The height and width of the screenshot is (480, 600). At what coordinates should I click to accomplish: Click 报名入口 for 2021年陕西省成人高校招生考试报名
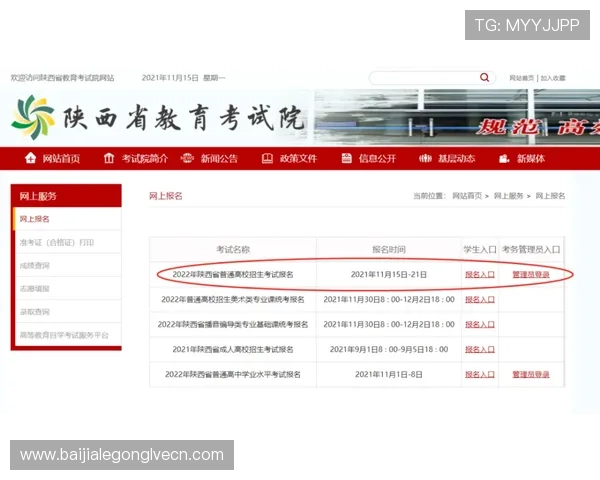480,349
